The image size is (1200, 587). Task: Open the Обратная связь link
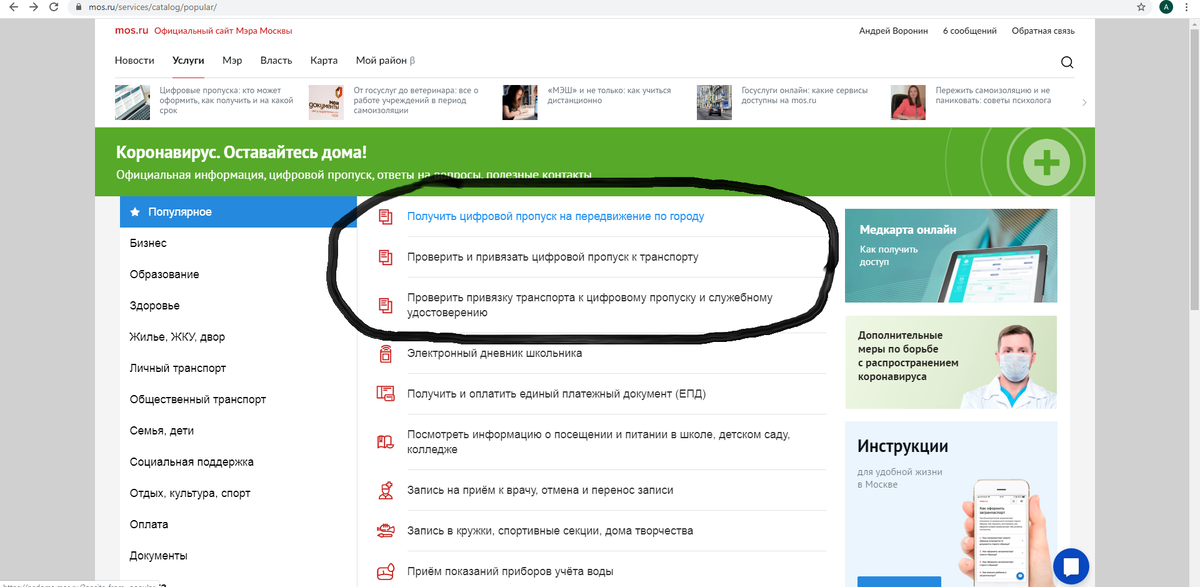pyautogui.click(x=1044, y=31)
